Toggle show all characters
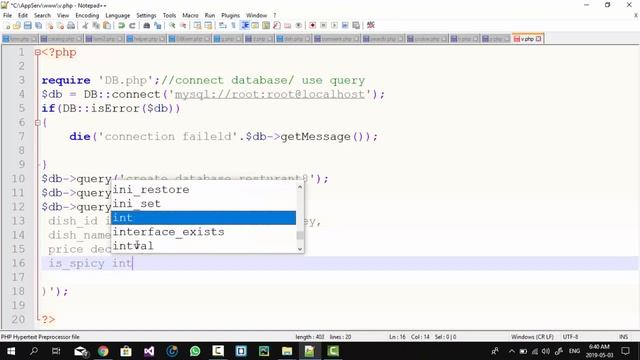This screenshot has height=360, width=640. click(x=233, y=25)
